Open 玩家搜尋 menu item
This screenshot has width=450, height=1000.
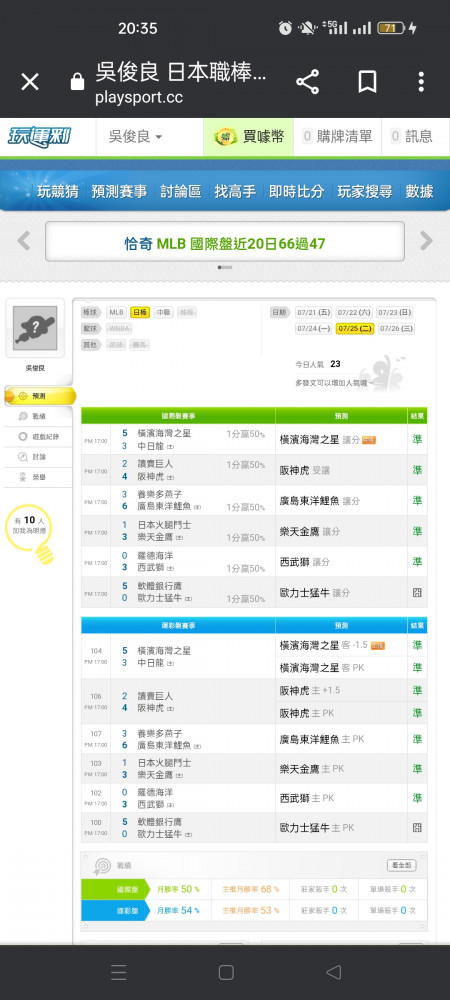tap(365, 191)
